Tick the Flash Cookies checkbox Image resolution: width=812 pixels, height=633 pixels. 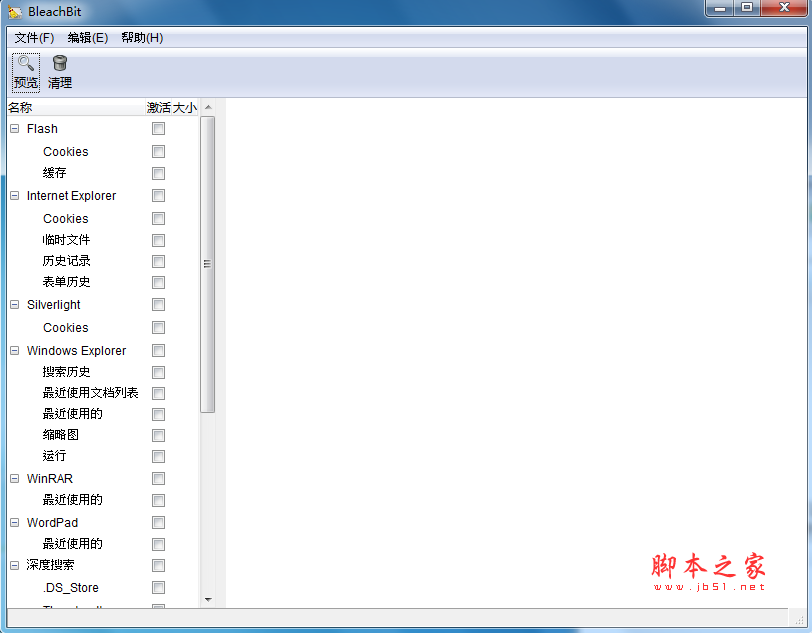pos(158,151)
